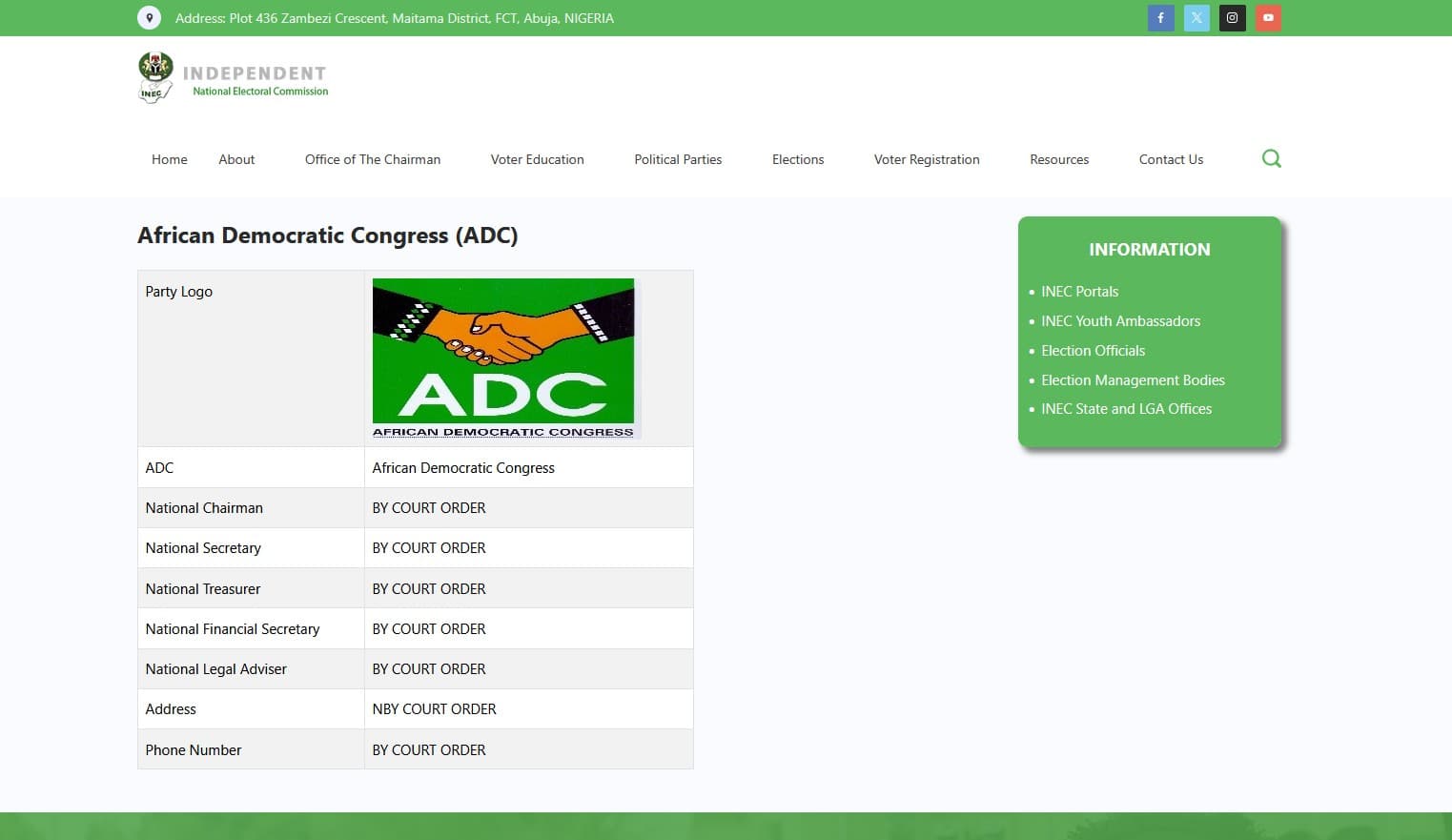Open Election Officials in the sidebar
Screen dimensions: 1452x840
pos(1093,350)
